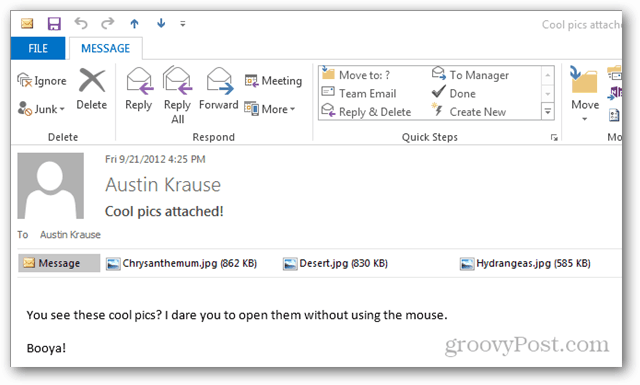The image size is (640, 385).
Task: Expand the Quick Steps gallery
Action: click(548, 111)
